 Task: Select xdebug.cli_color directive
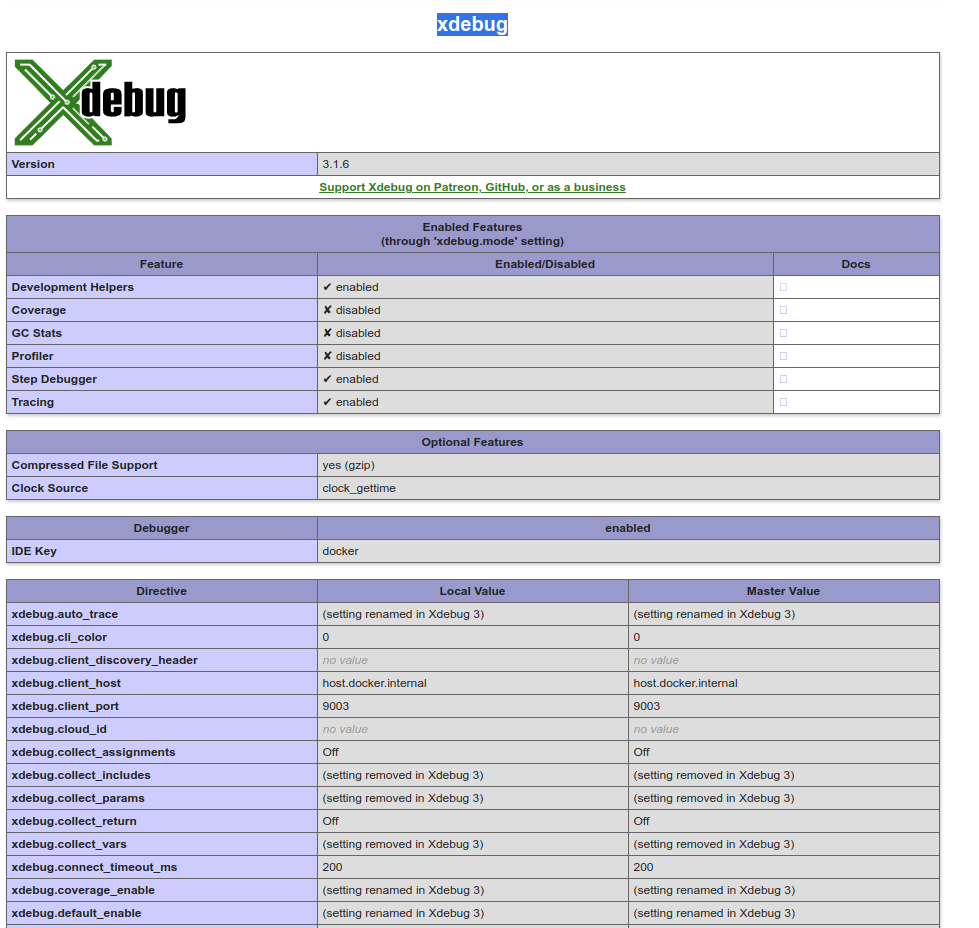[59, 638]
